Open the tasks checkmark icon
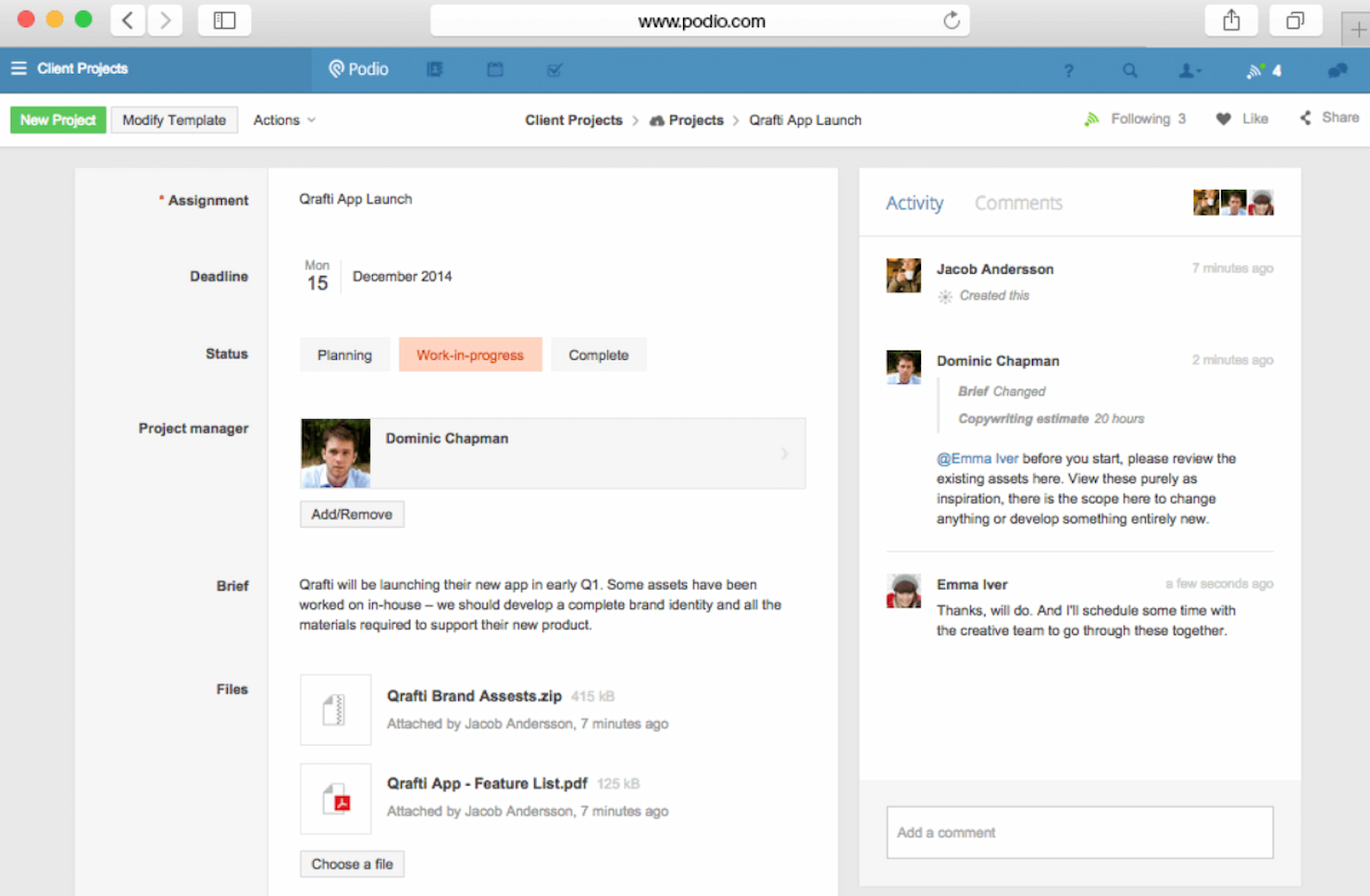This screenshot has width=1370, height=896. coord(554,69)
